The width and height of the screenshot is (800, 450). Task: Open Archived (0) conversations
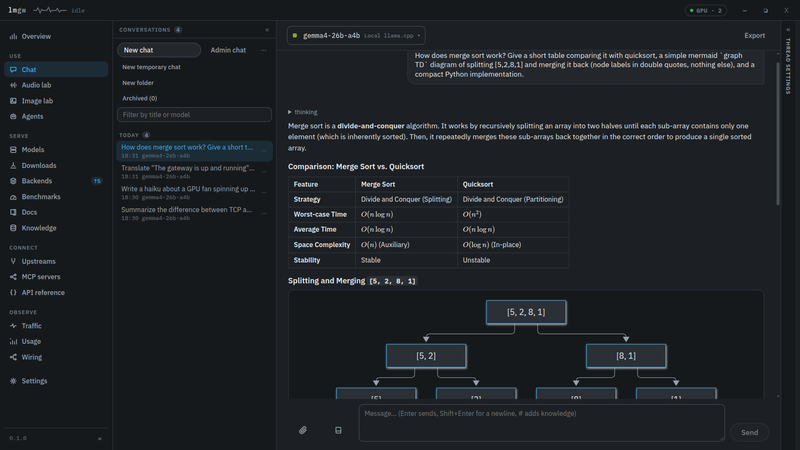point(139,98)
